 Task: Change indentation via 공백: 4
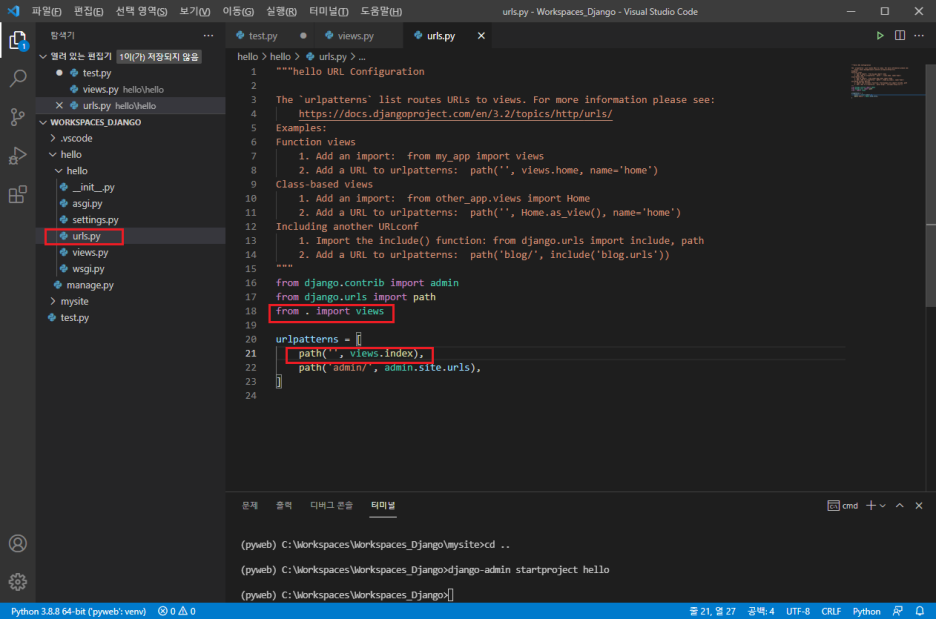click(x=760, y=611)
